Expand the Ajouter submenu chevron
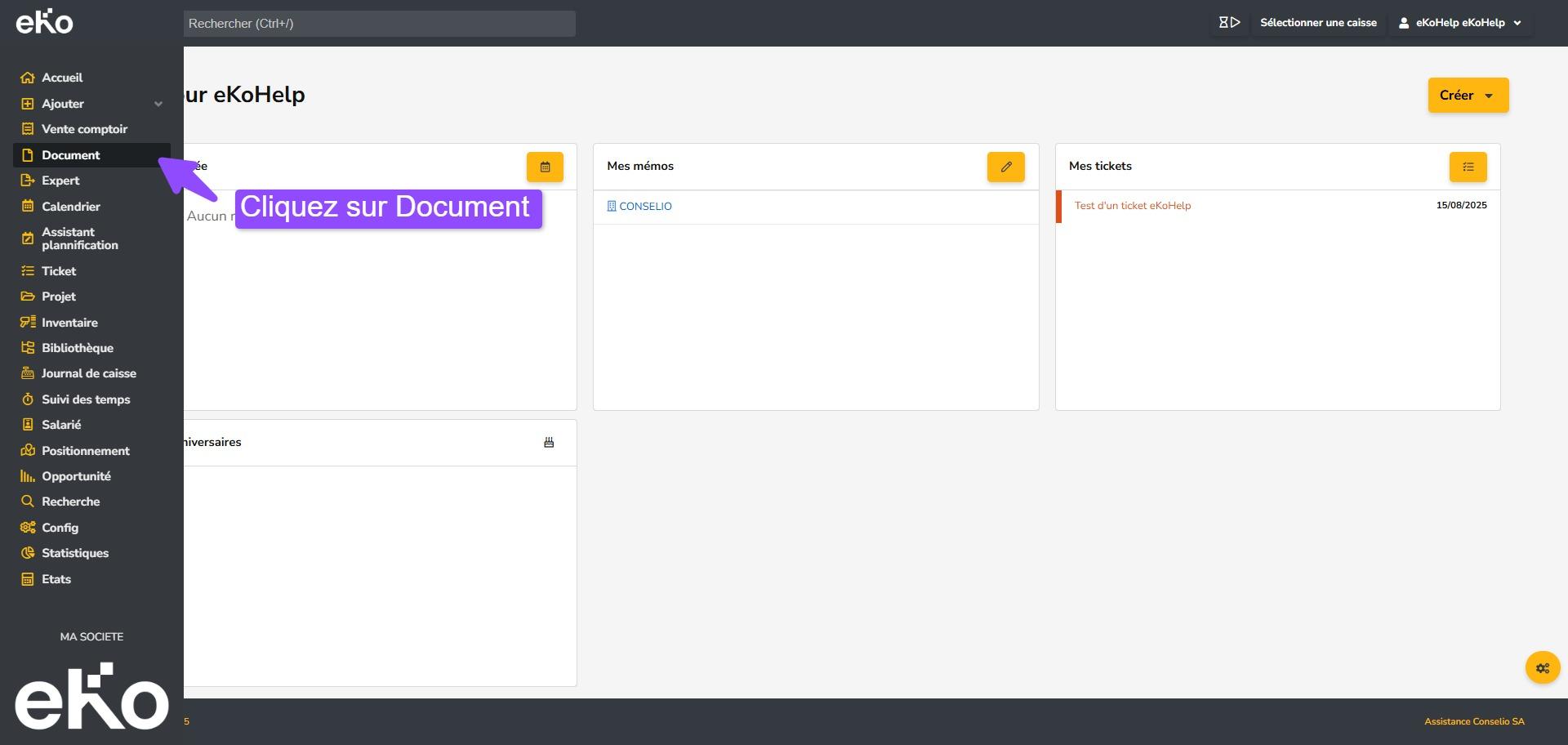The height and width of the screenshot is (745, 1568). pos(158,104)
